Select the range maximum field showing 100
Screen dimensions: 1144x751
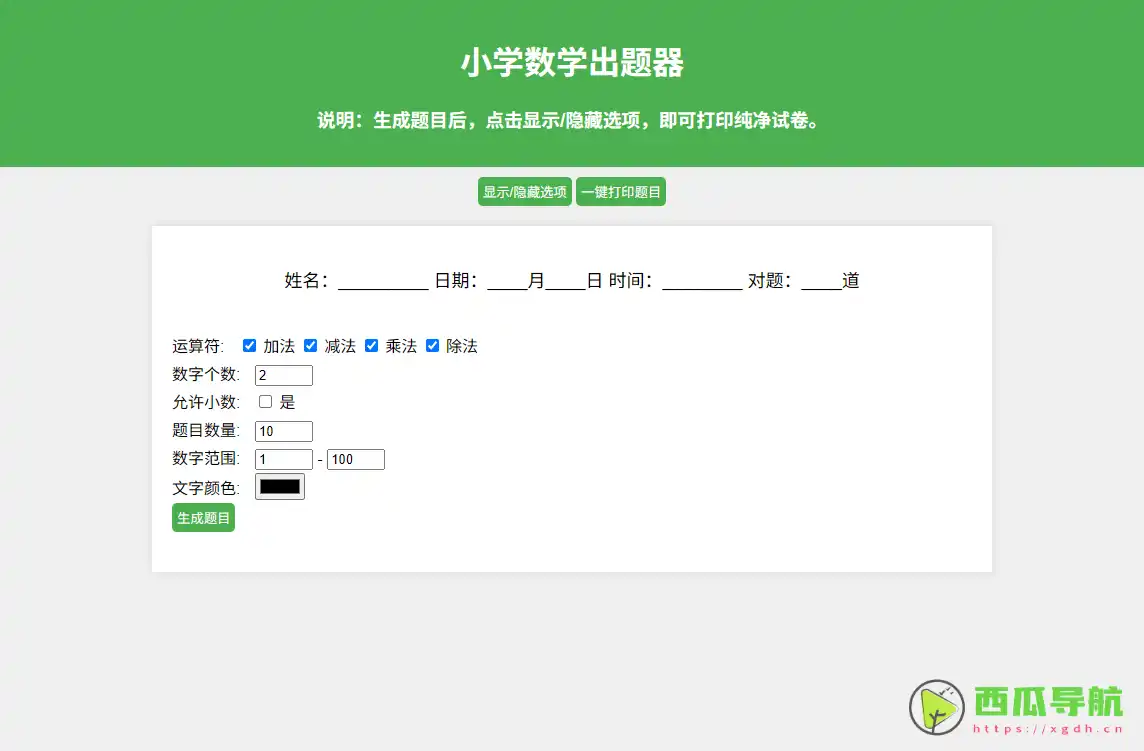click(x=356, y=459)
